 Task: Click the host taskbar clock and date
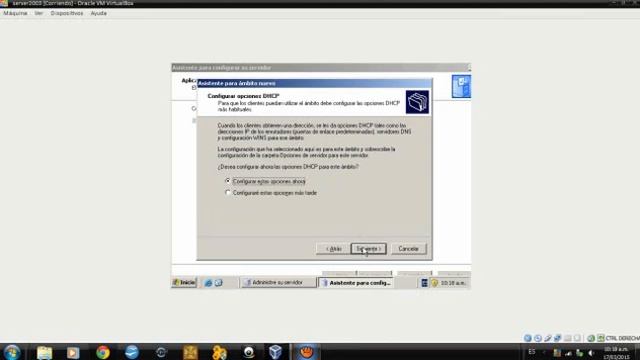[x=616, y=353]
